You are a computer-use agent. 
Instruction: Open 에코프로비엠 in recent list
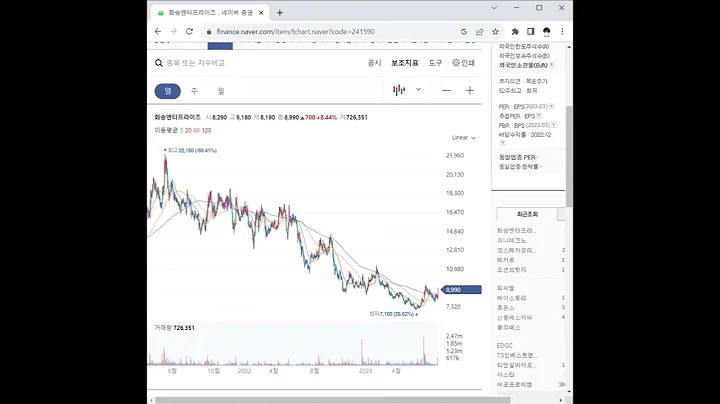click(514, 384)
